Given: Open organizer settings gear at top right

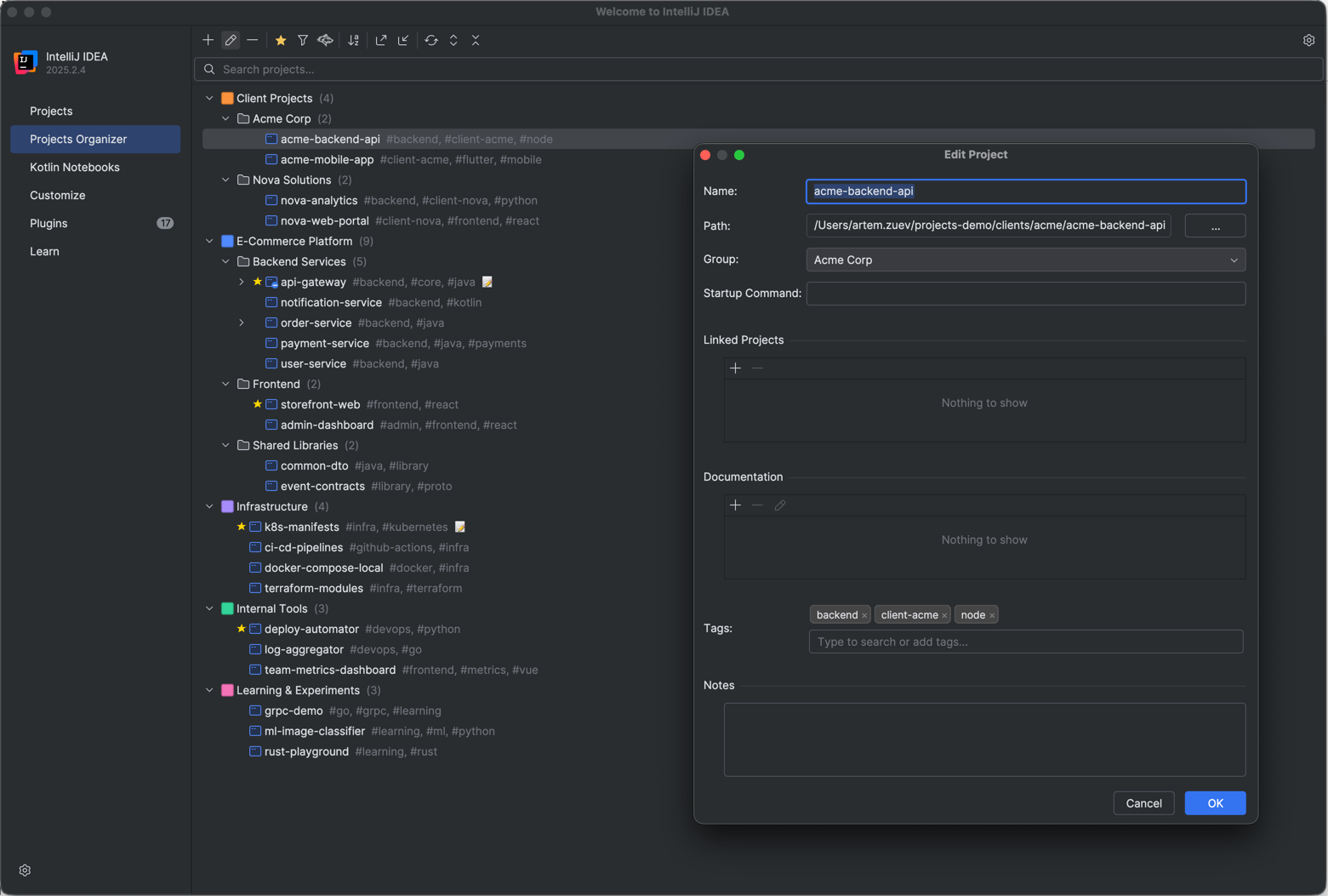Looking at the screenshot, I should [1308, 40].
